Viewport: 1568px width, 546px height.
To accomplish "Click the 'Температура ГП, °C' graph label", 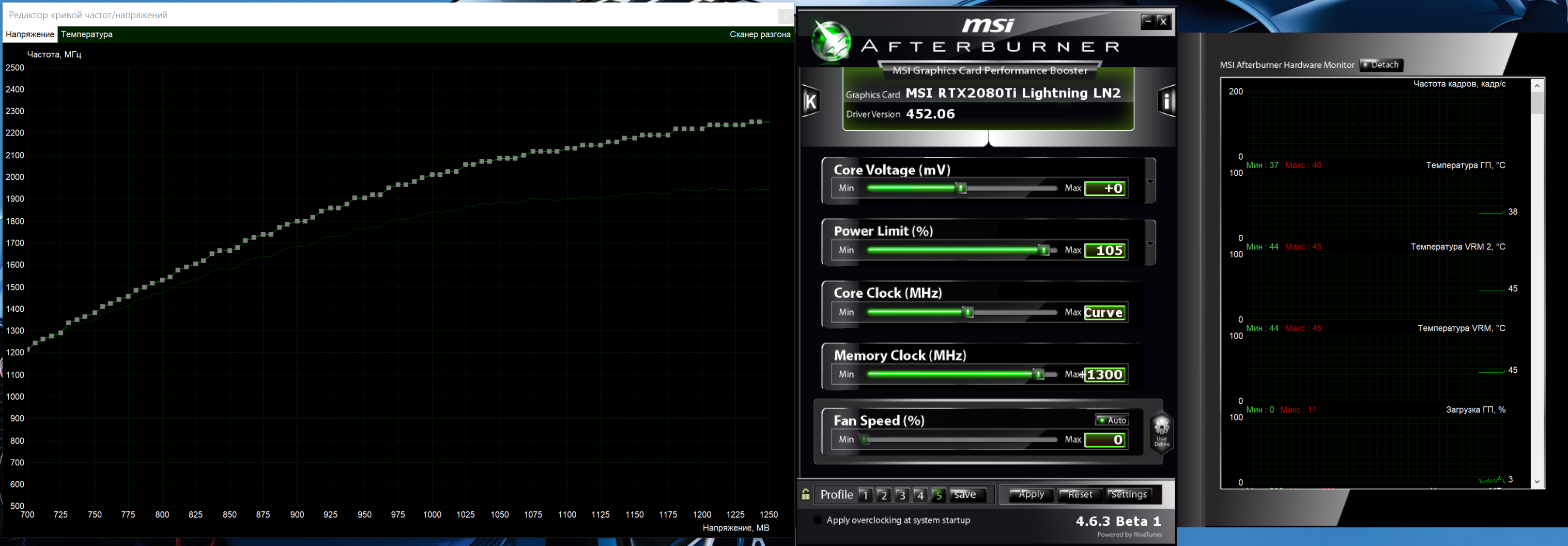I will 1465,165.
